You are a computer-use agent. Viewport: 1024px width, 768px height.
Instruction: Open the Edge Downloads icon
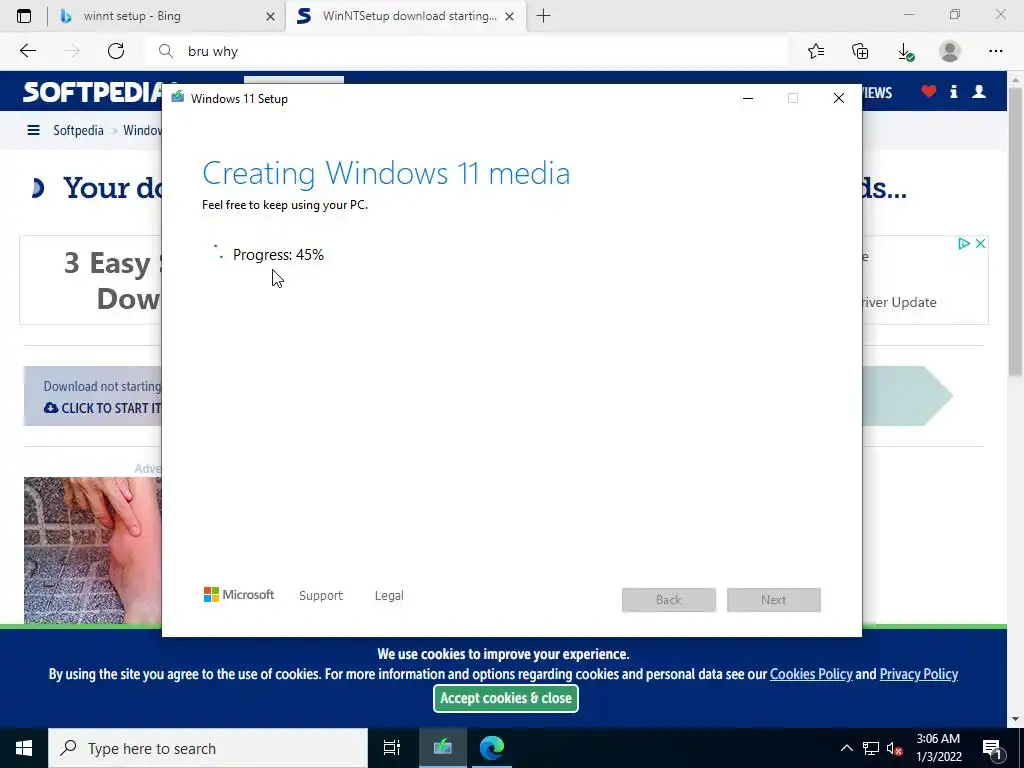905,52
